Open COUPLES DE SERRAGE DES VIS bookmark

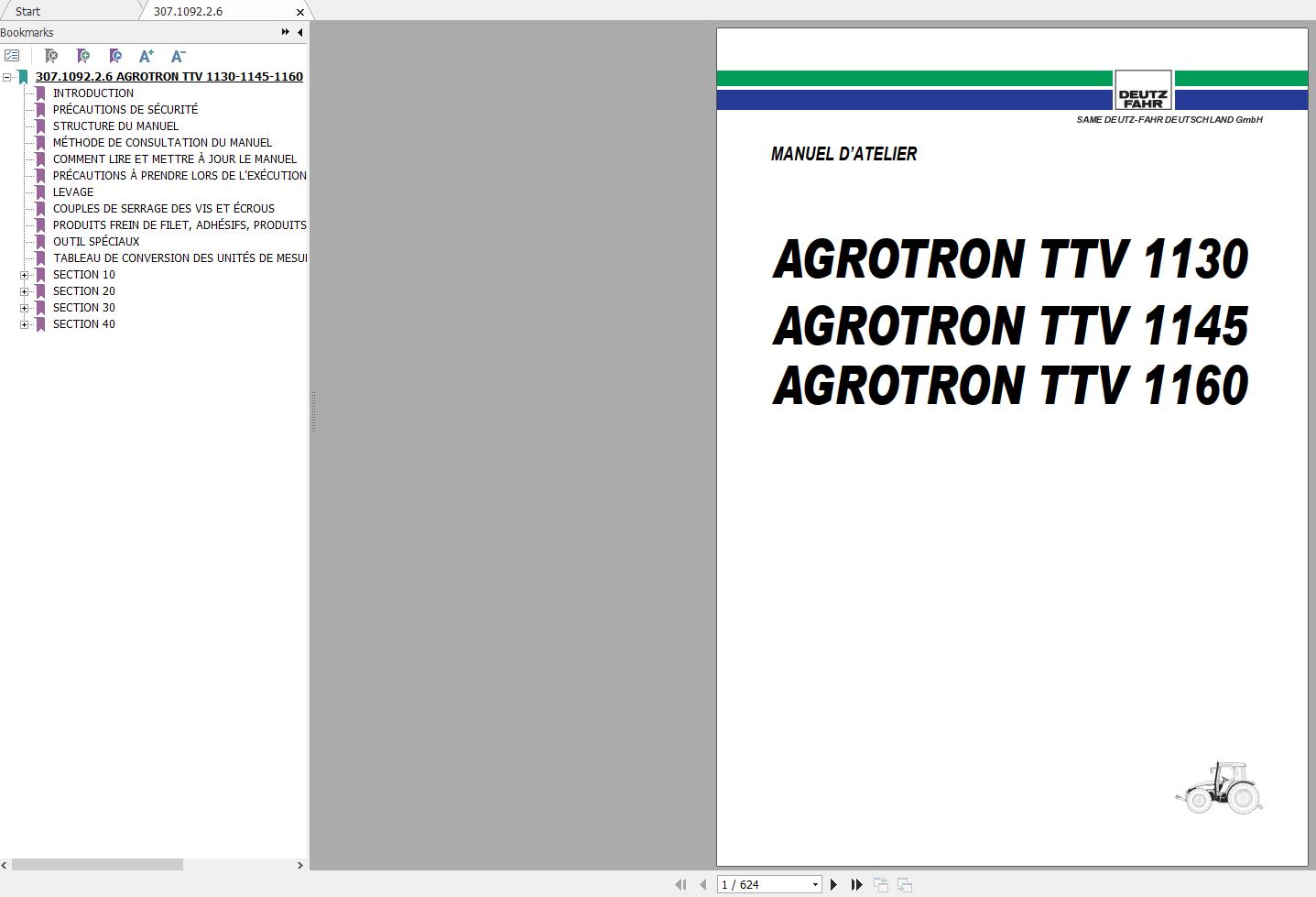(164, 209)
